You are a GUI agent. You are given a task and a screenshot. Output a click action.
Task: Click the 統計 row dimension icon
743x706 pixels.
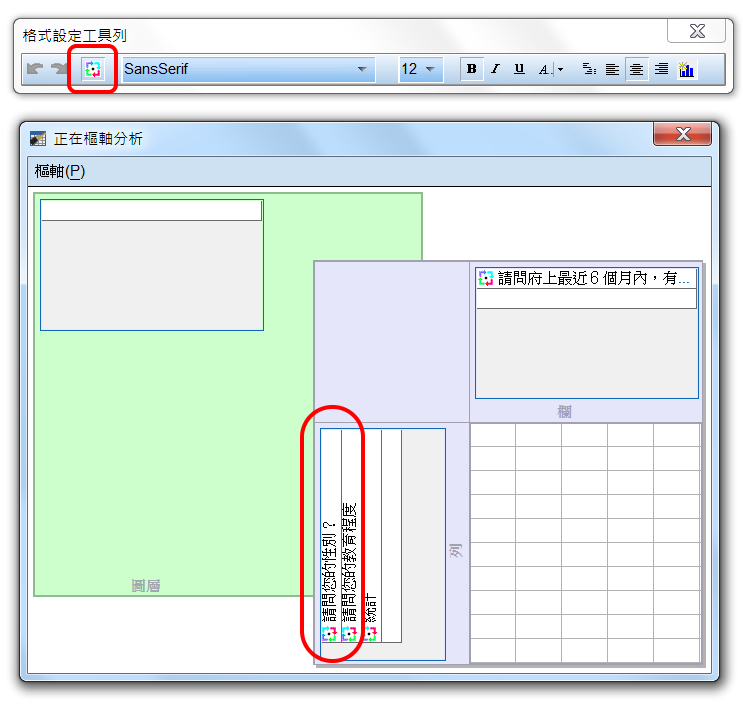click(x=370, y=633)
